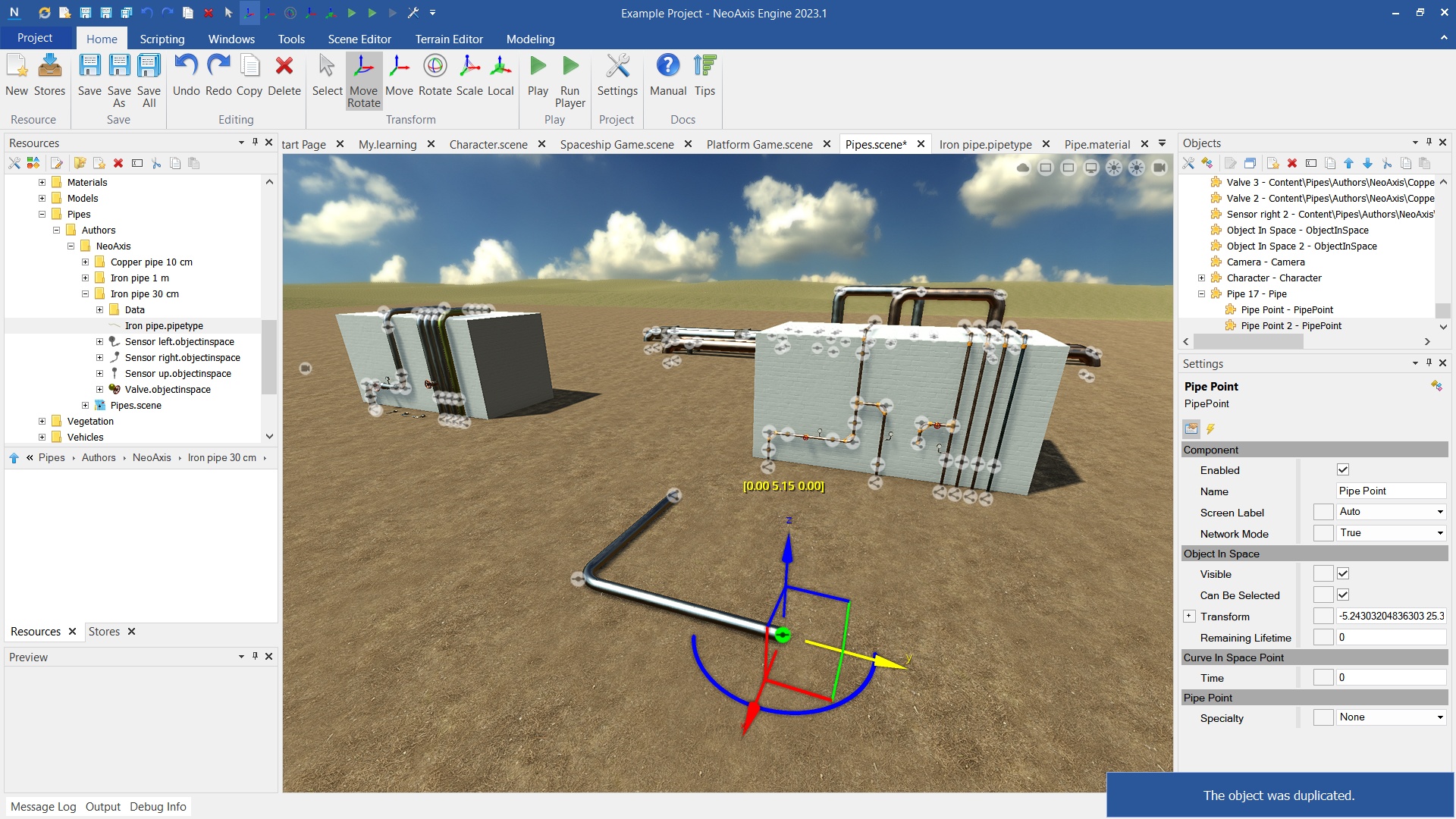Image resolution: width=1456 pixels, height=819 pixels.
Task: Click the Name field containing Pipe Point
Action: (x=1390, y=491)
